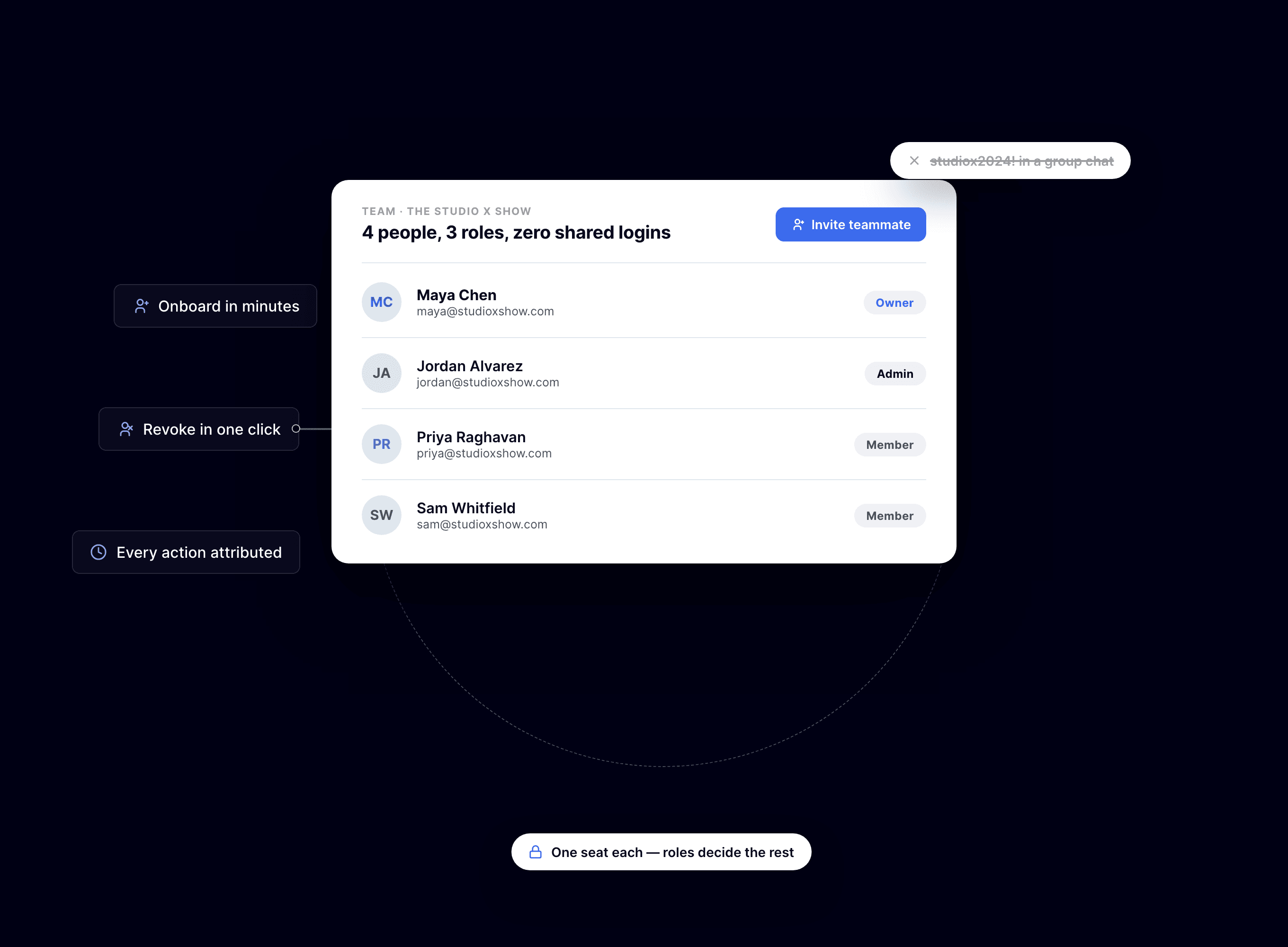1288x947 pixels.
Task: Select the strikethrough 'studiox2024! in a group chat' text
Action: (x=1021, y=161)
